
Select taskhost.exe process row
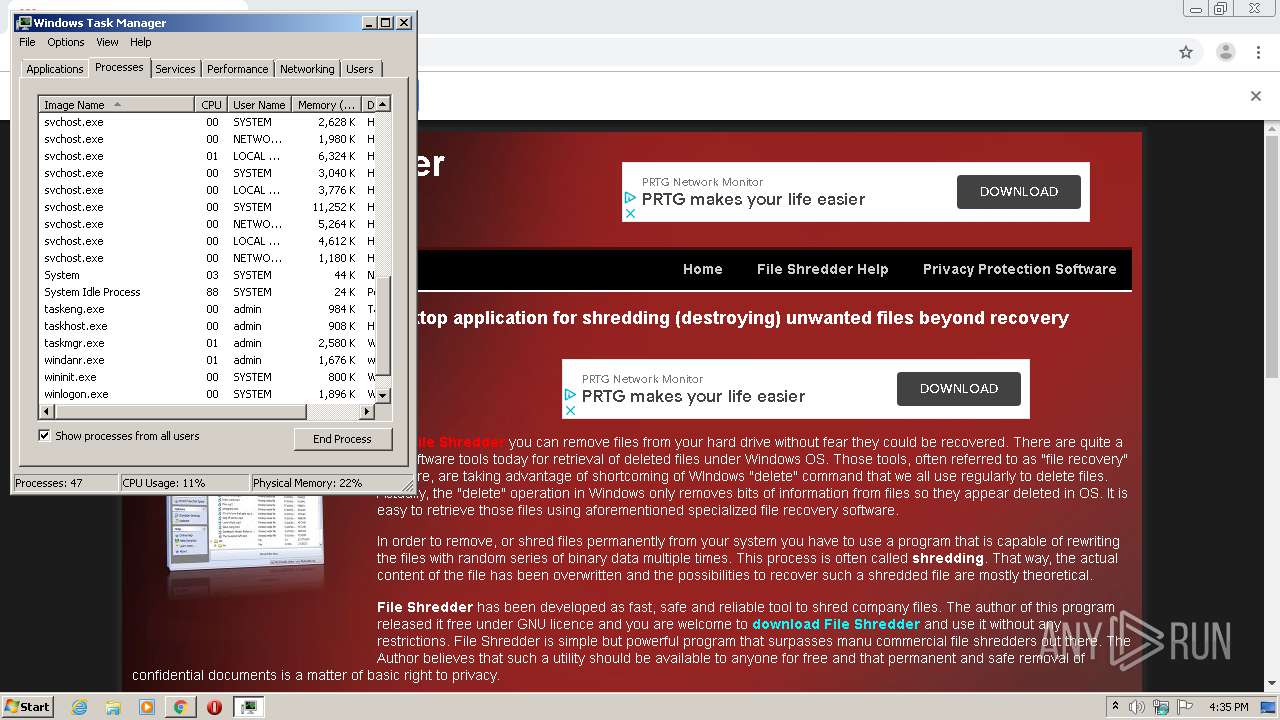[x=207, y=326]
